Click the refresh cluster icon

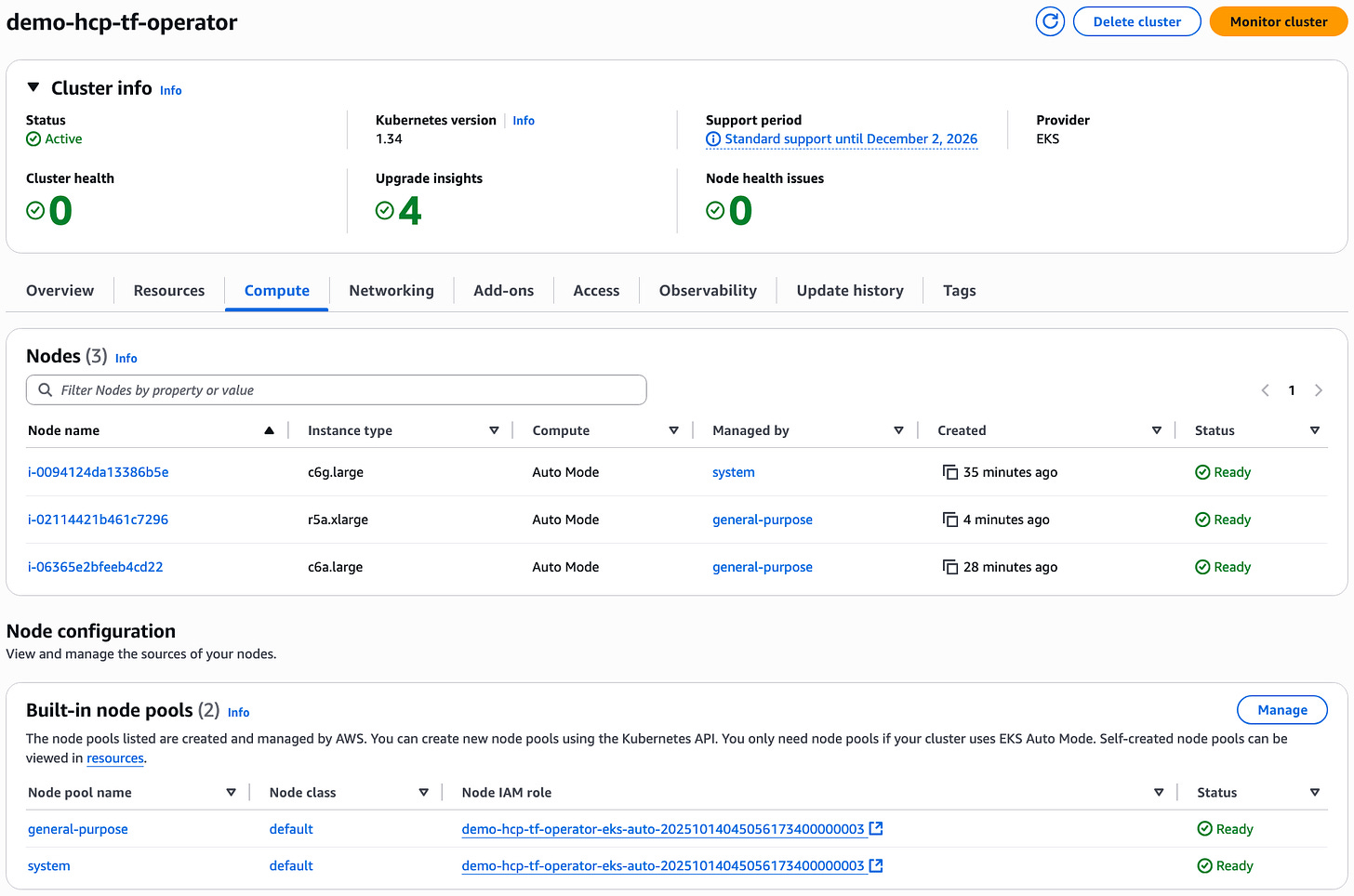click(x=1050, y=20)
